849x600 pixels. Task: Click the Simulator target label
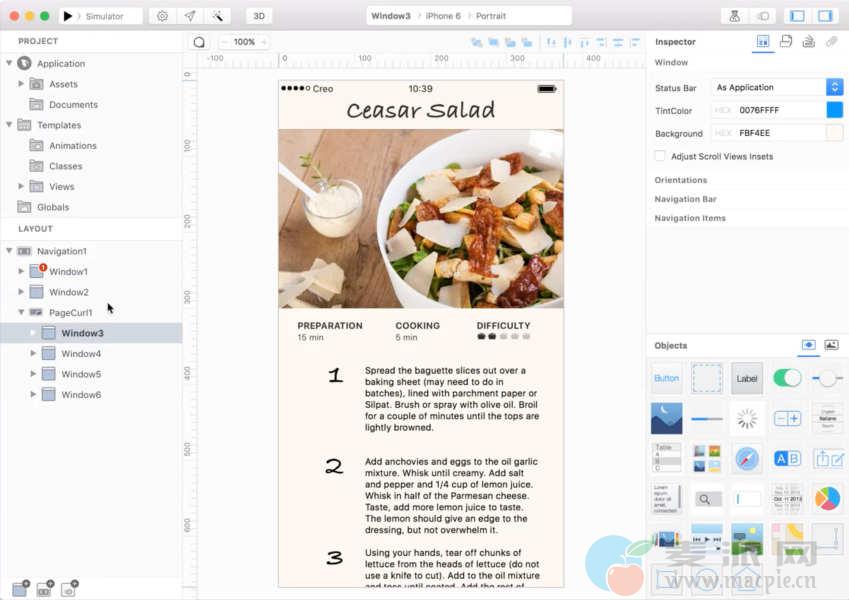(104, 16)
